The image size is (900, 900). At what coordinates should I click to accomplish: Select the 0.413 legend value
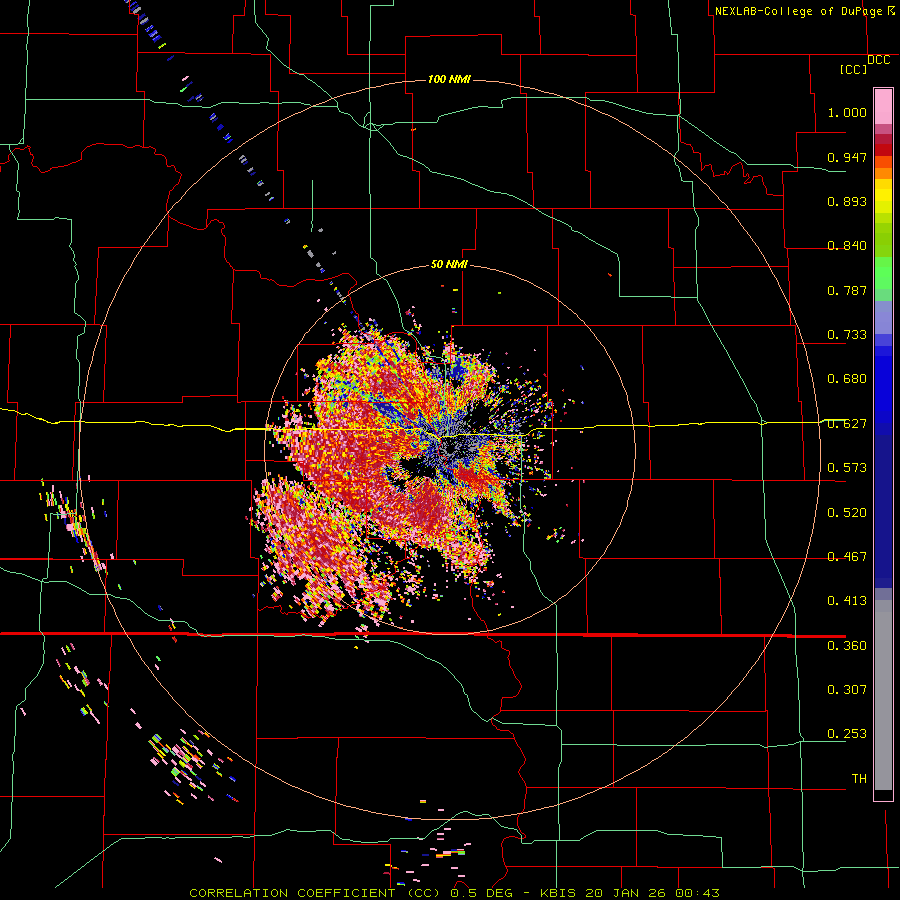tap(847, 601)
